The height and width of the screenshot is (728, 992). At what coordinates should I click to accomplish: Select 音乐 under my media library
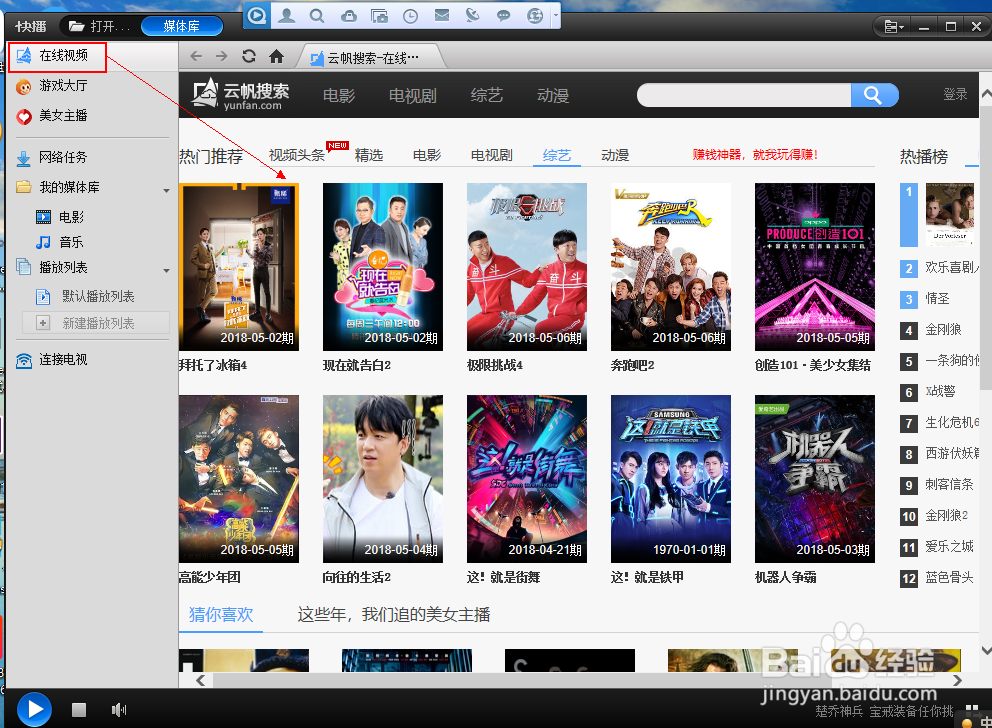click(x=60, y=242)
